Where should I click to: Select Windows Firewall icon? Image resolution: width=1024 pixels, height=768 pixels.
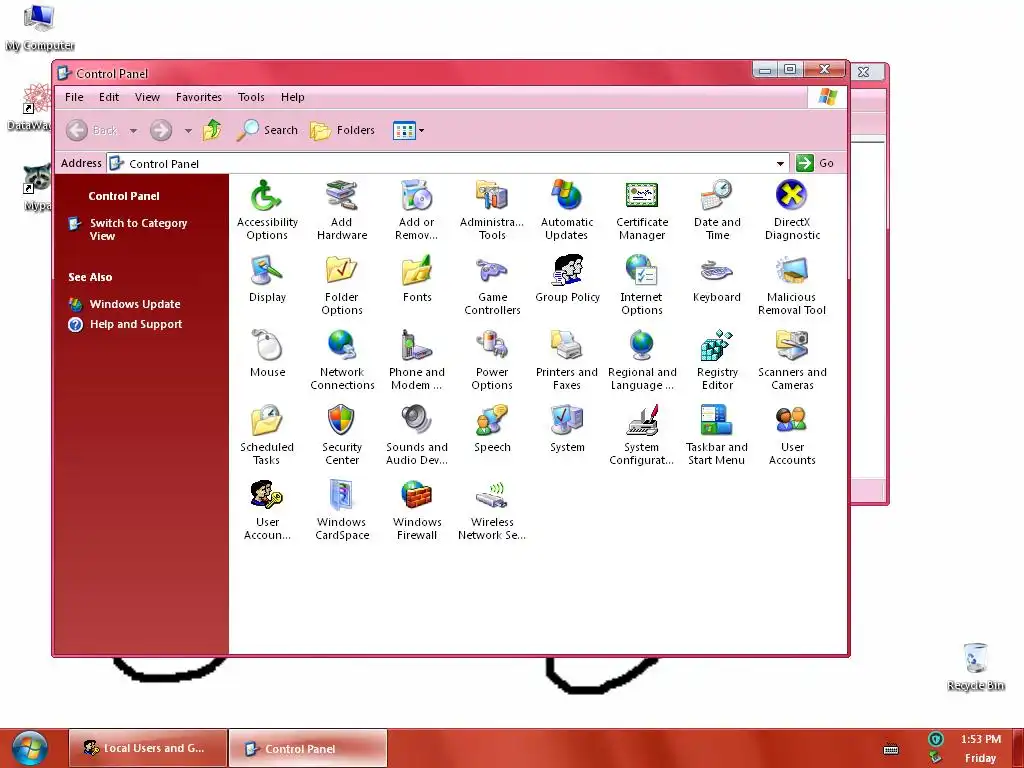coord(417,510)
